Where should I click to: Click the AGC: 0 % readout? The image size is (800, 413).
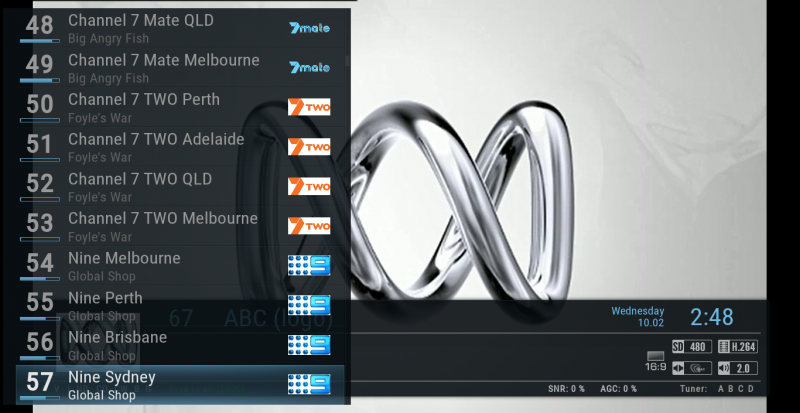(x=618, y=389)
